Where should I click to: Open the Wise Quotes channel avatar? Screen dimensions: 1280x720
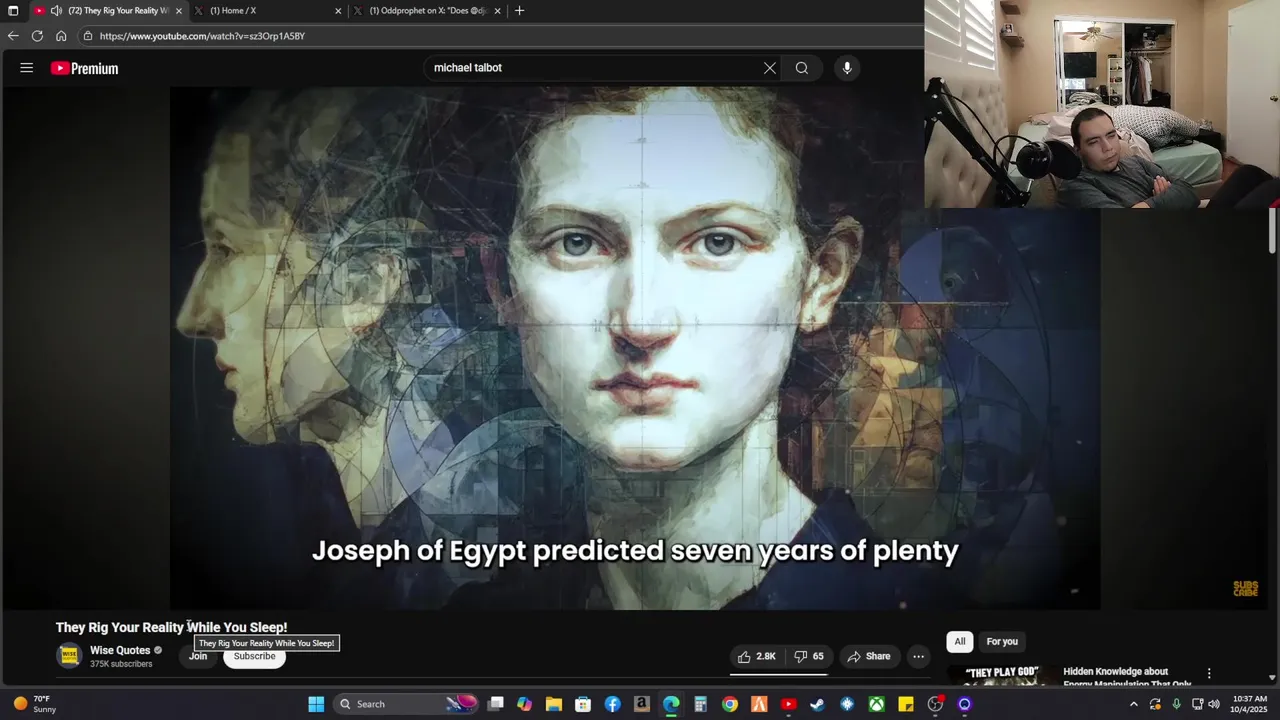69,656
